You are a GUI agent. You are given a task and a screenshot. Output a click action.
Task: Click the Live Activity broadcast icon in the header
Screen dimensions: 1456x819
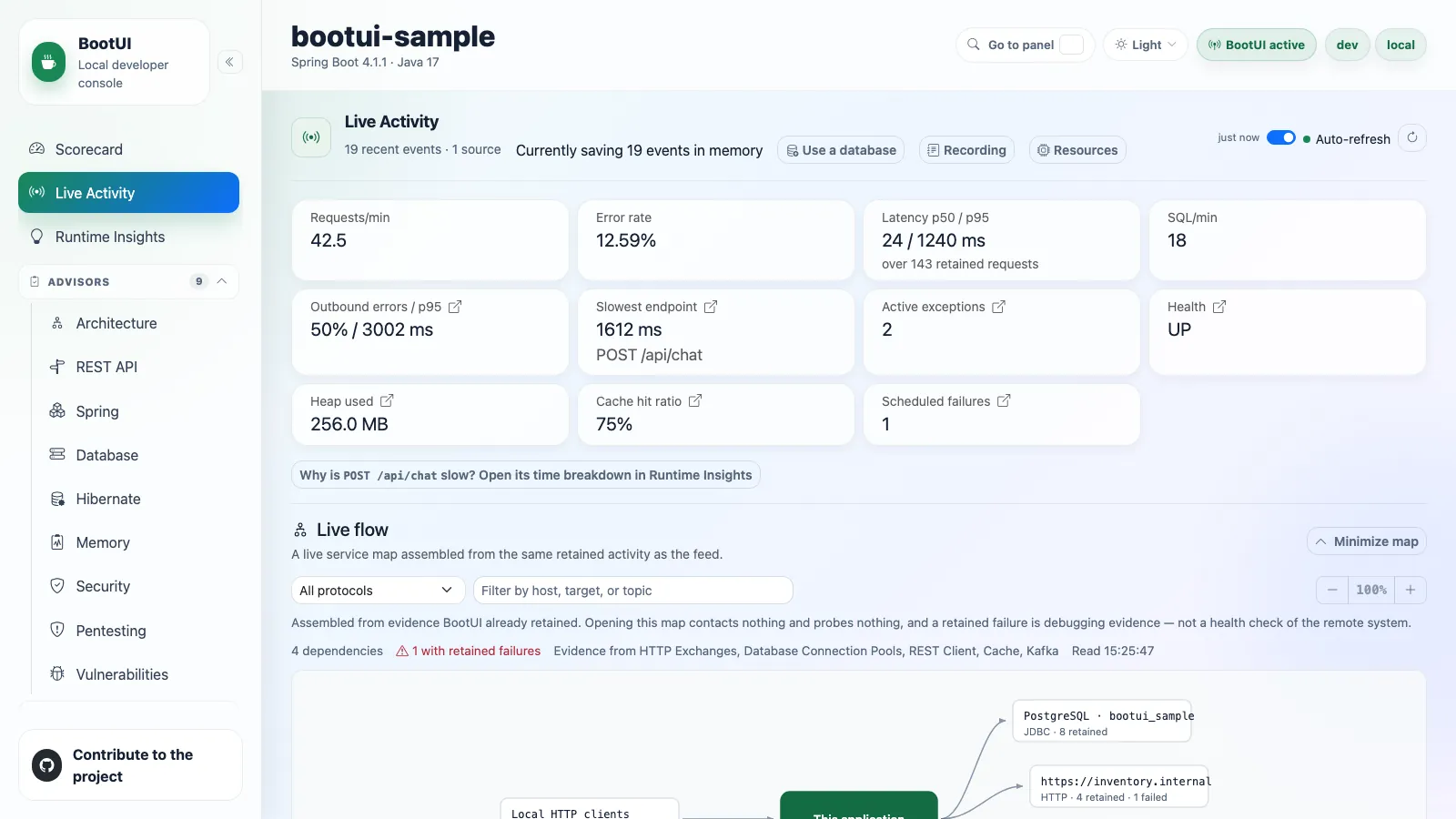point(311,137)
